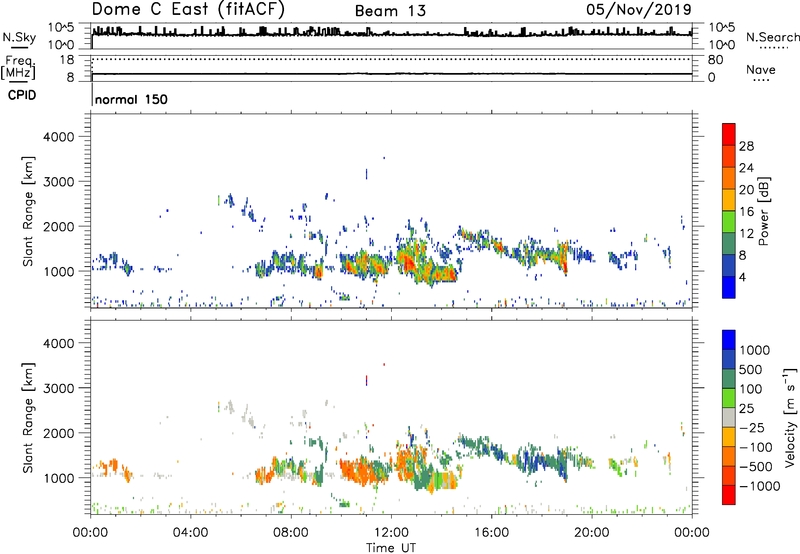Click the '4000' tick on power panel range axis
This screenshot has height=554, width=800.
(58, 137)
